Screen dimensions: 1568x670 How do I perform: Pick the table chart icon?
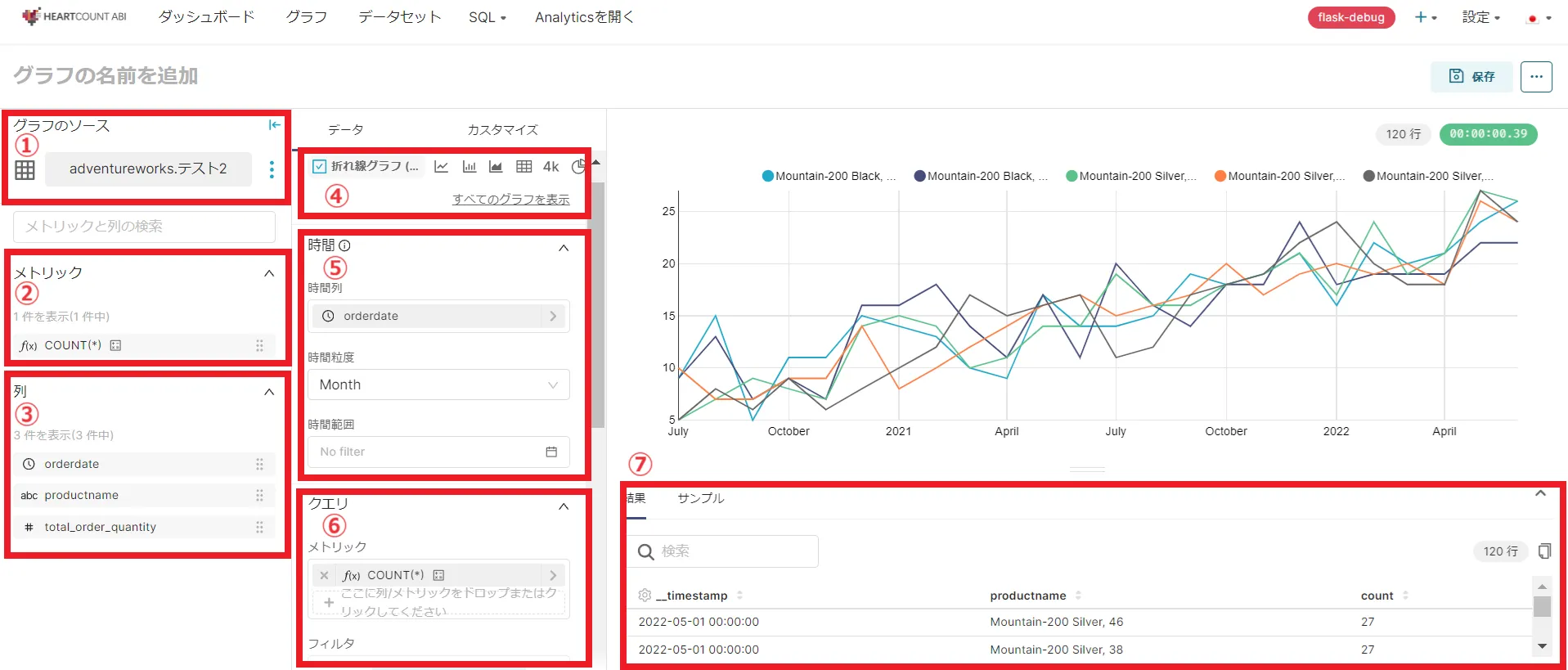pyautogui.click(x=524, y=167)
